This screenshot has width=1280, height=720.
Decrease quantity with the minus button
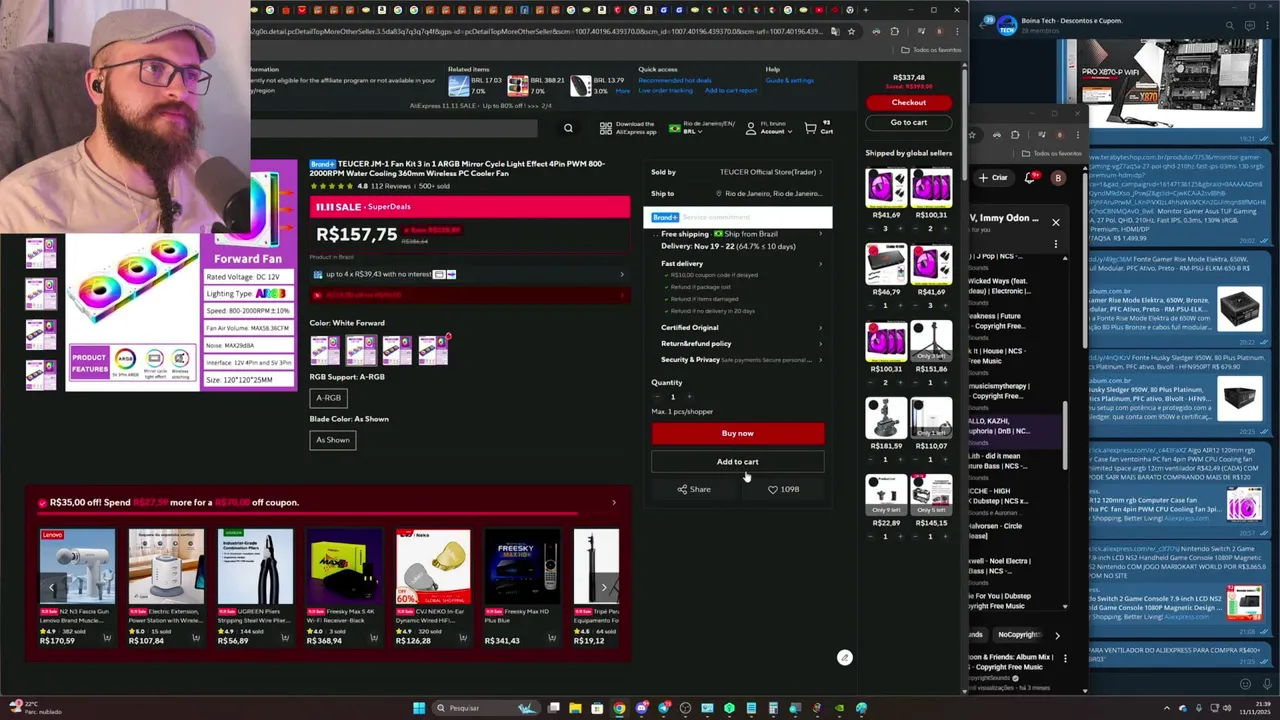tap(657, 397)
